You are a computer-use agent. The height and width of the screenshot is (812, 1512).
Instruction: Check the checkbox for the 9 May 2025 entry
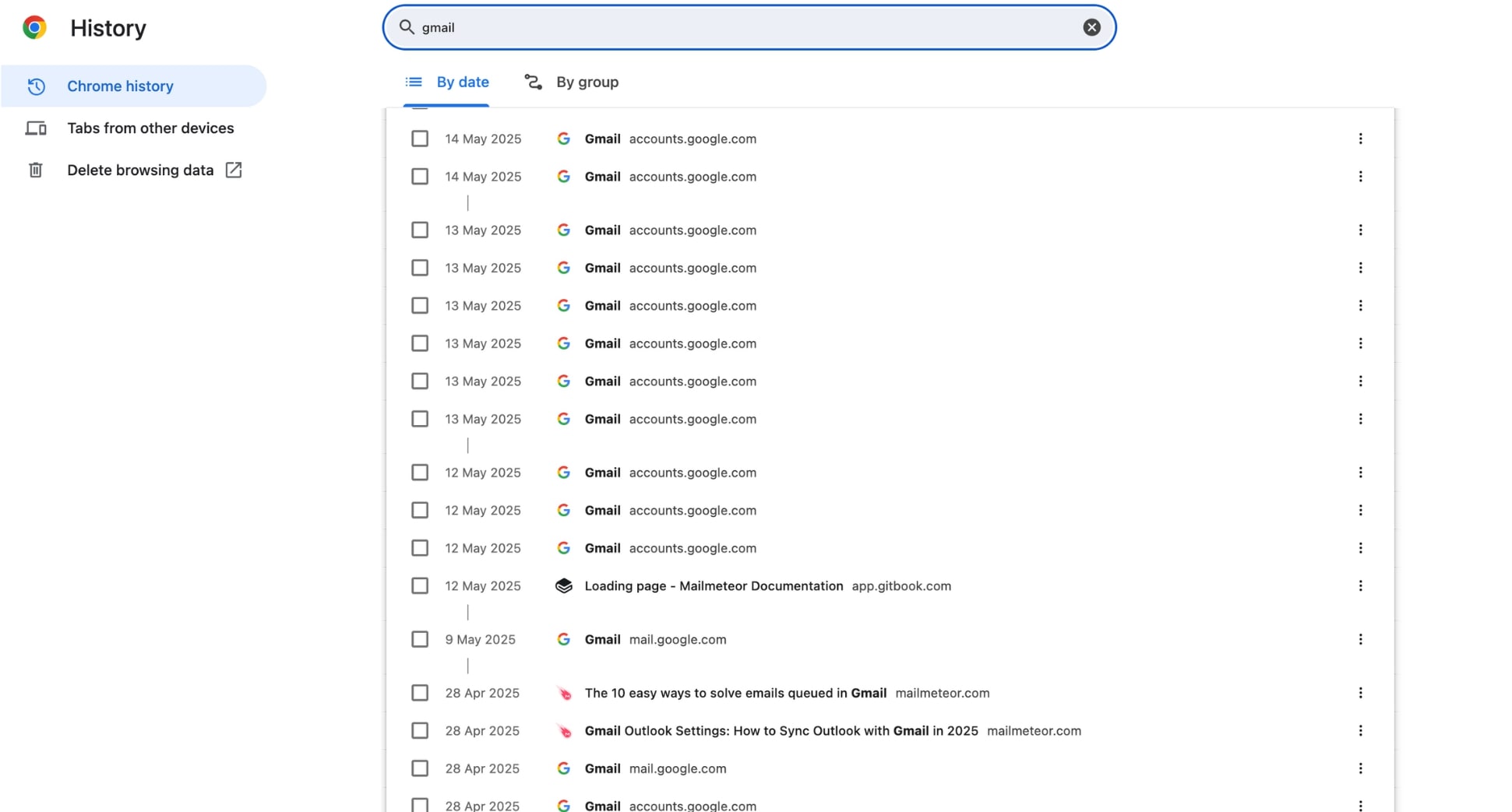[420, 638]
